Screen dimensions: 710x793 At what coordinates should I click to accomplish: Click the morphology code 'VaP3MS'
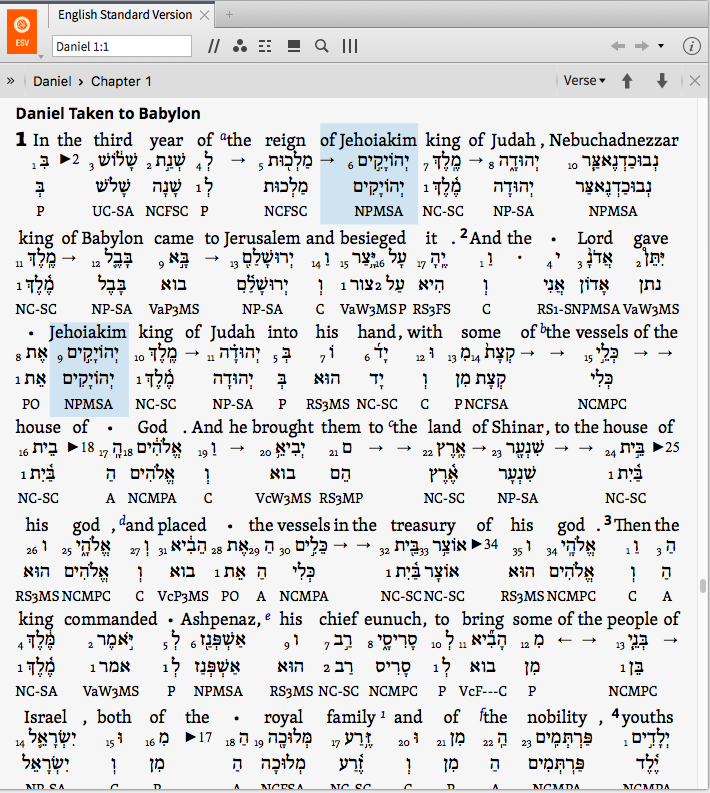[174, 309]
